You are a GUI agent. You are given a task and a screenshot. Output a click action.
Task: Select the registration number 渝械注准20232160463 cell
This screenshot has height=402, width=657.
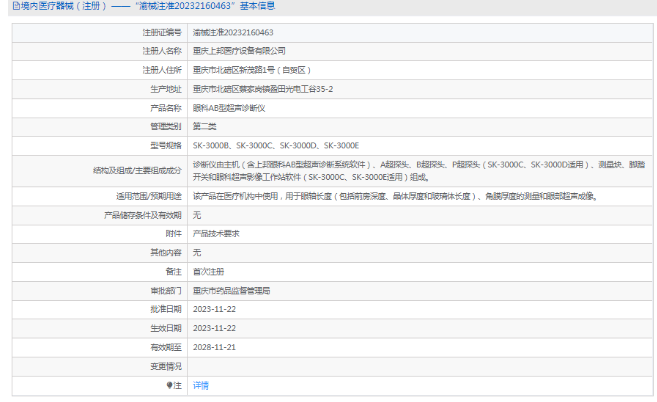click(233, 33)
